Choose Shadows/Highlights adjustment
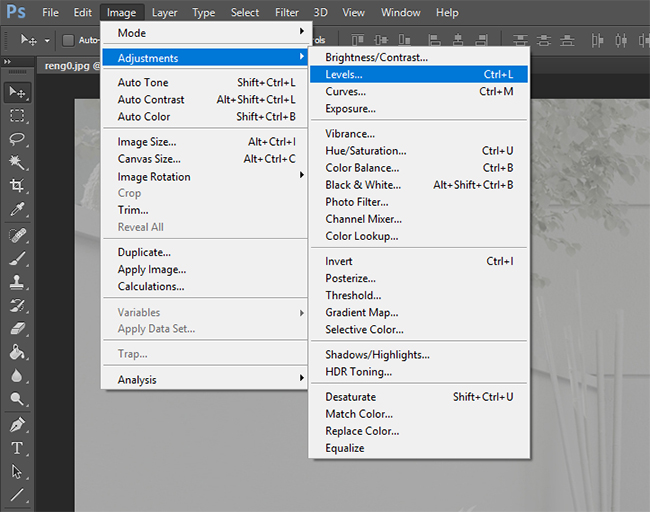This screenshot has height=512, width=650. 419,354
